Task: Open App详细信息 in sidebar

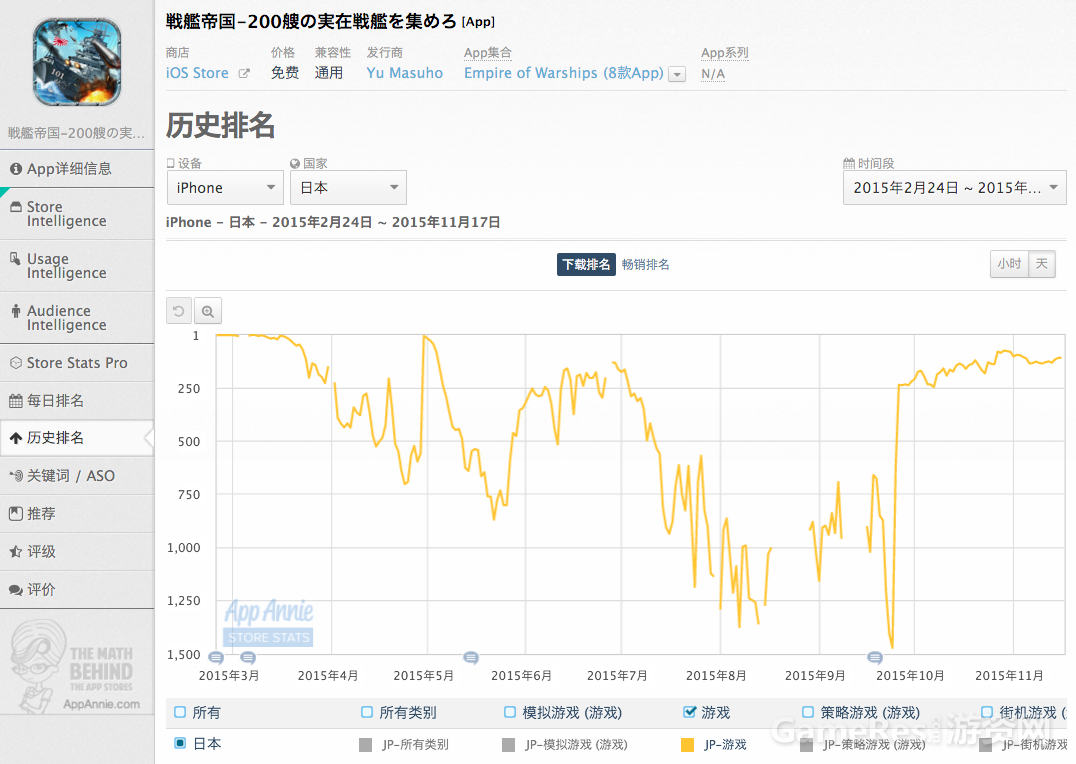Action: 77,169
